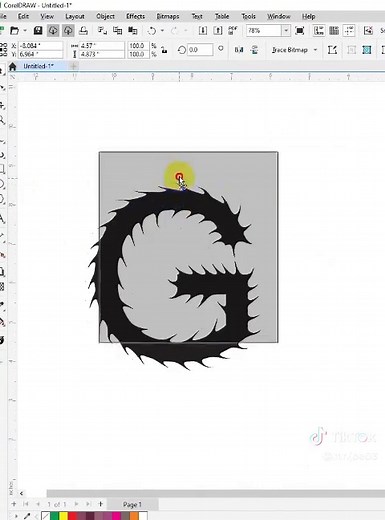Open the Edit menu
Screen dimensions: 385x520
23,16
